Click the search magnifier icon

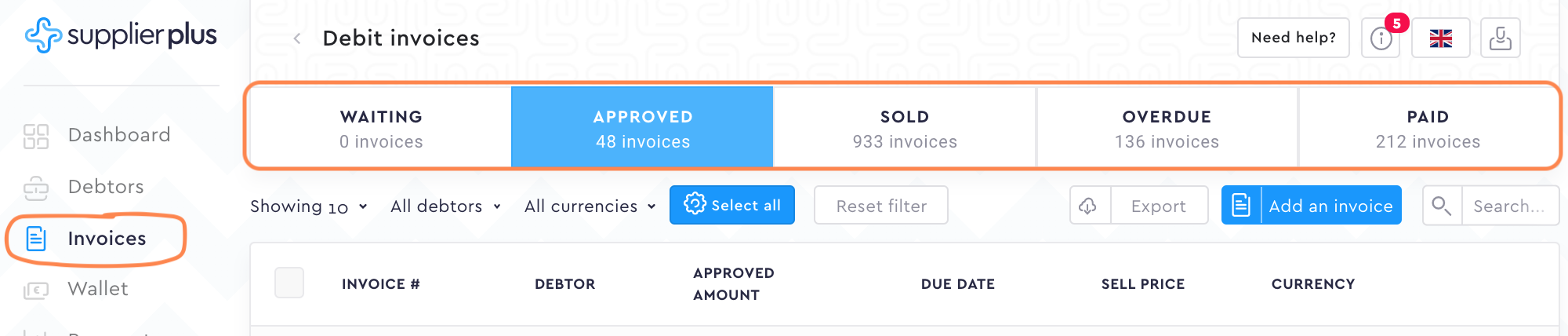click(1441, 206)
